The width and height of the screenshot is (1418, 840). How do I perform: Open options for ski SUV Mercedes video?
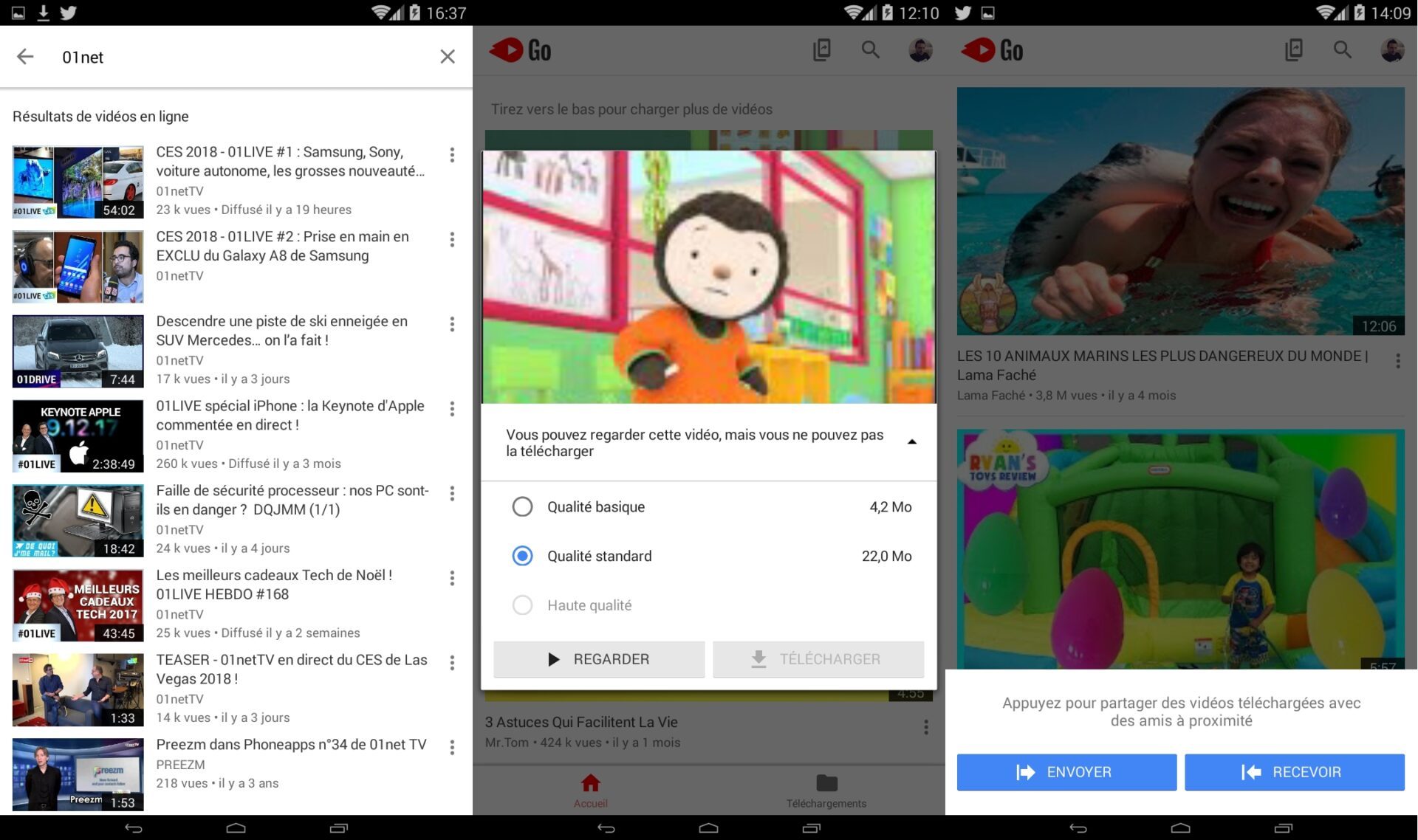[x=452, y=324]
